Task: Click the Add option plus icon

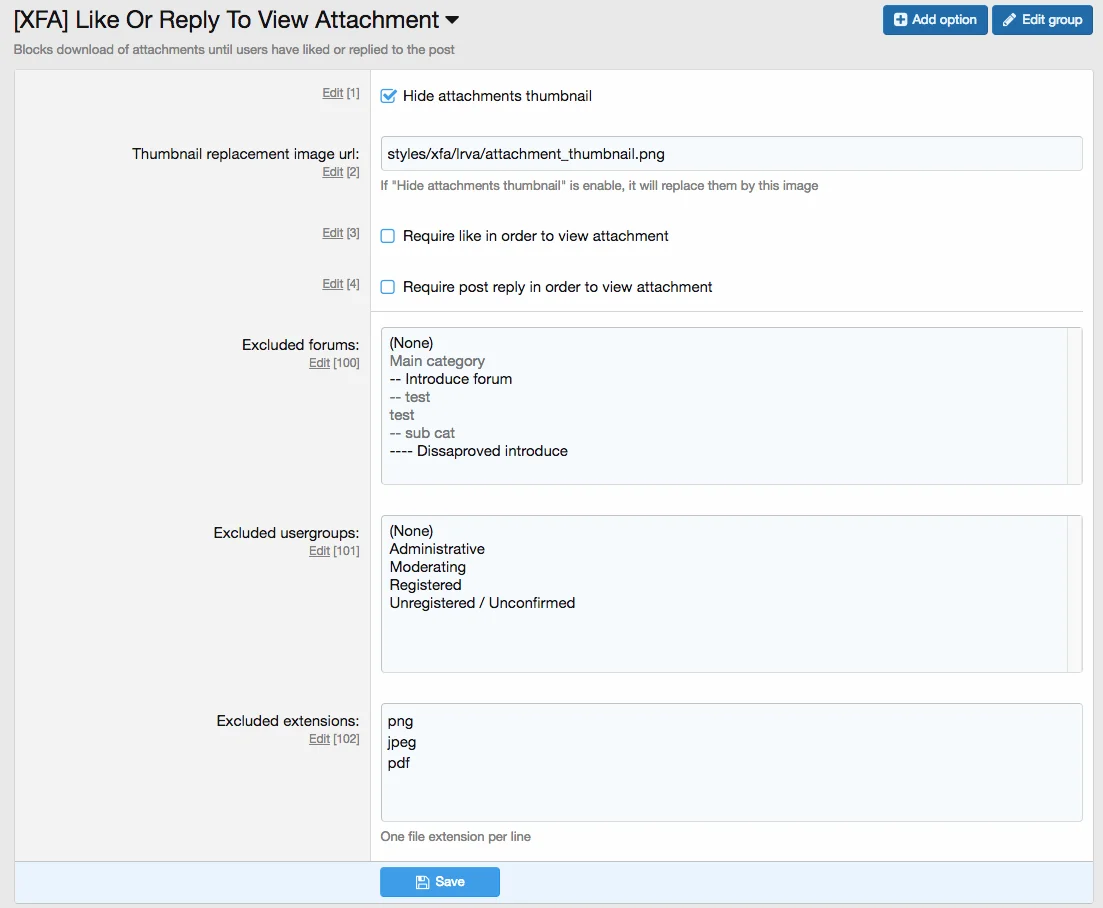Action: click(x=900, y=20)
